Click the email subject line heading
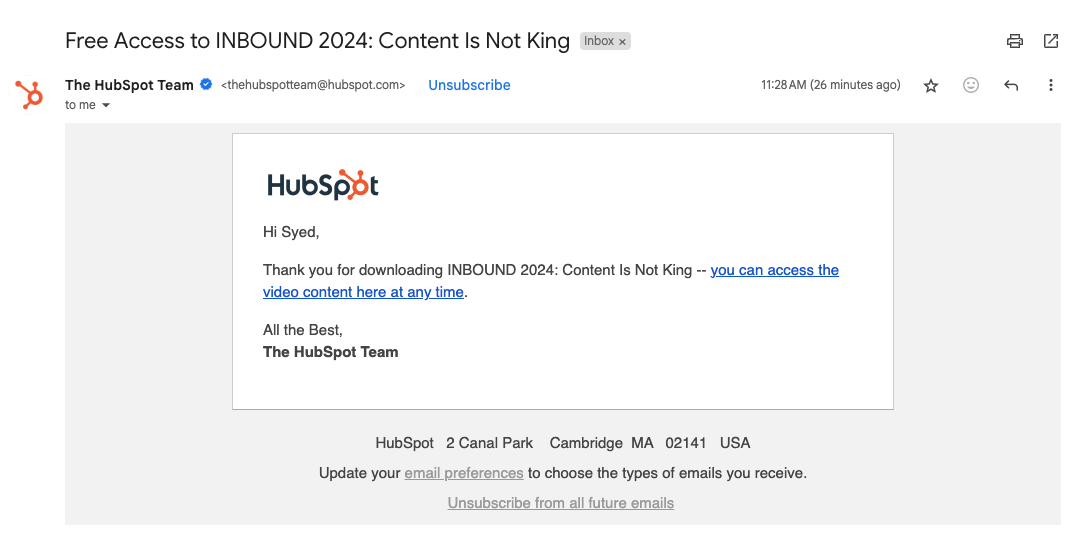The image size is (1077, 542). coord(317,41)
